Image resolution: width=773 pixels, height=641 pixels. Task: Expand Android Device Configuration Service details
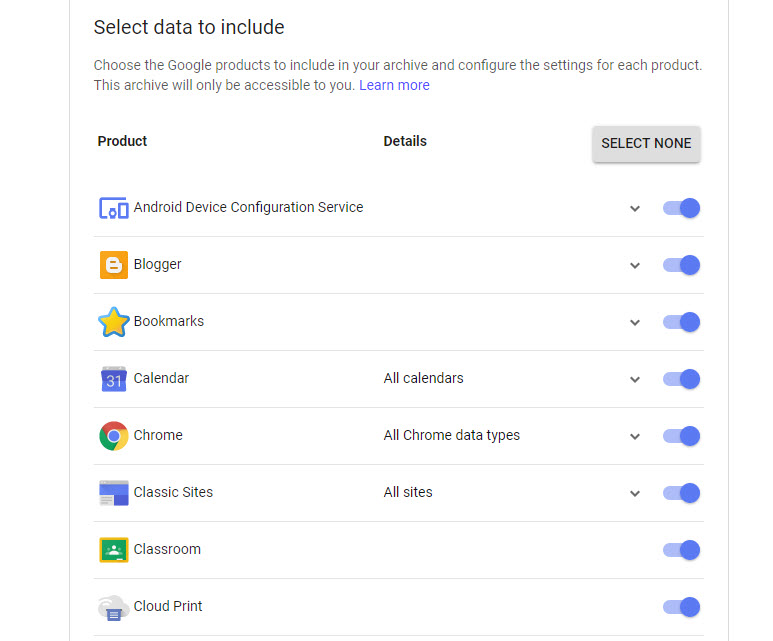click(x=635, y=209)
